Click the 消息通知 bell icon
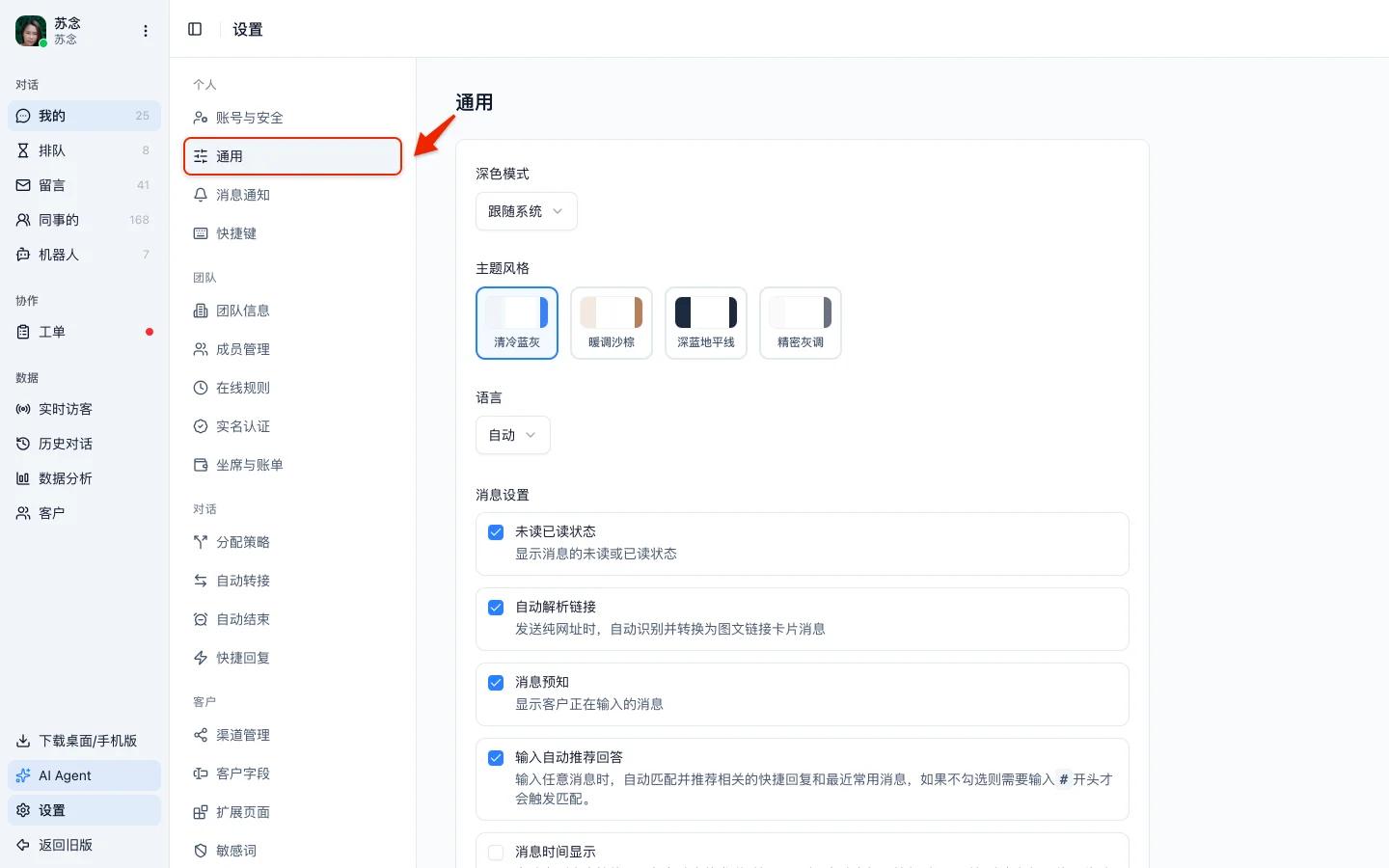The height and width of the screenshot is (868, 1389). tap(201, 195)
